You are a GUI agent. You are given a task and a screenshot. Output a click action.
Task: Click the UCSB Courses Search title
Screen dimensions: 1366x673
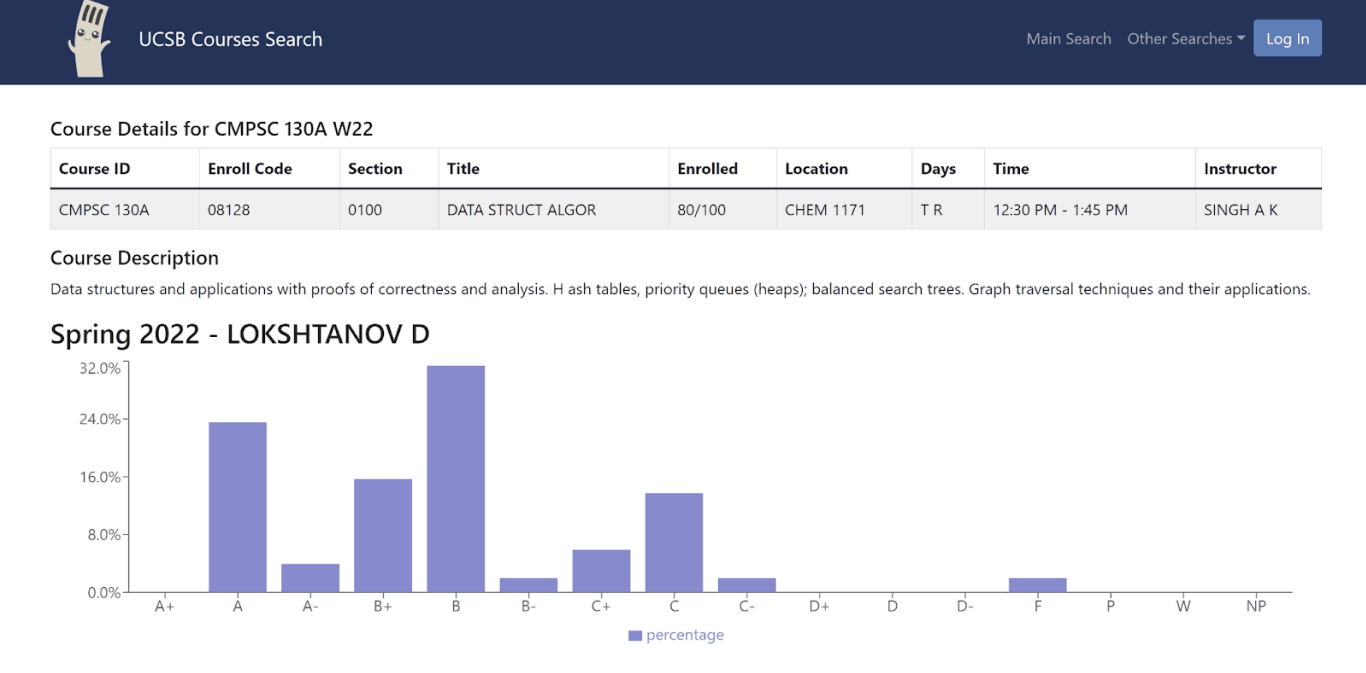[231, 39]
